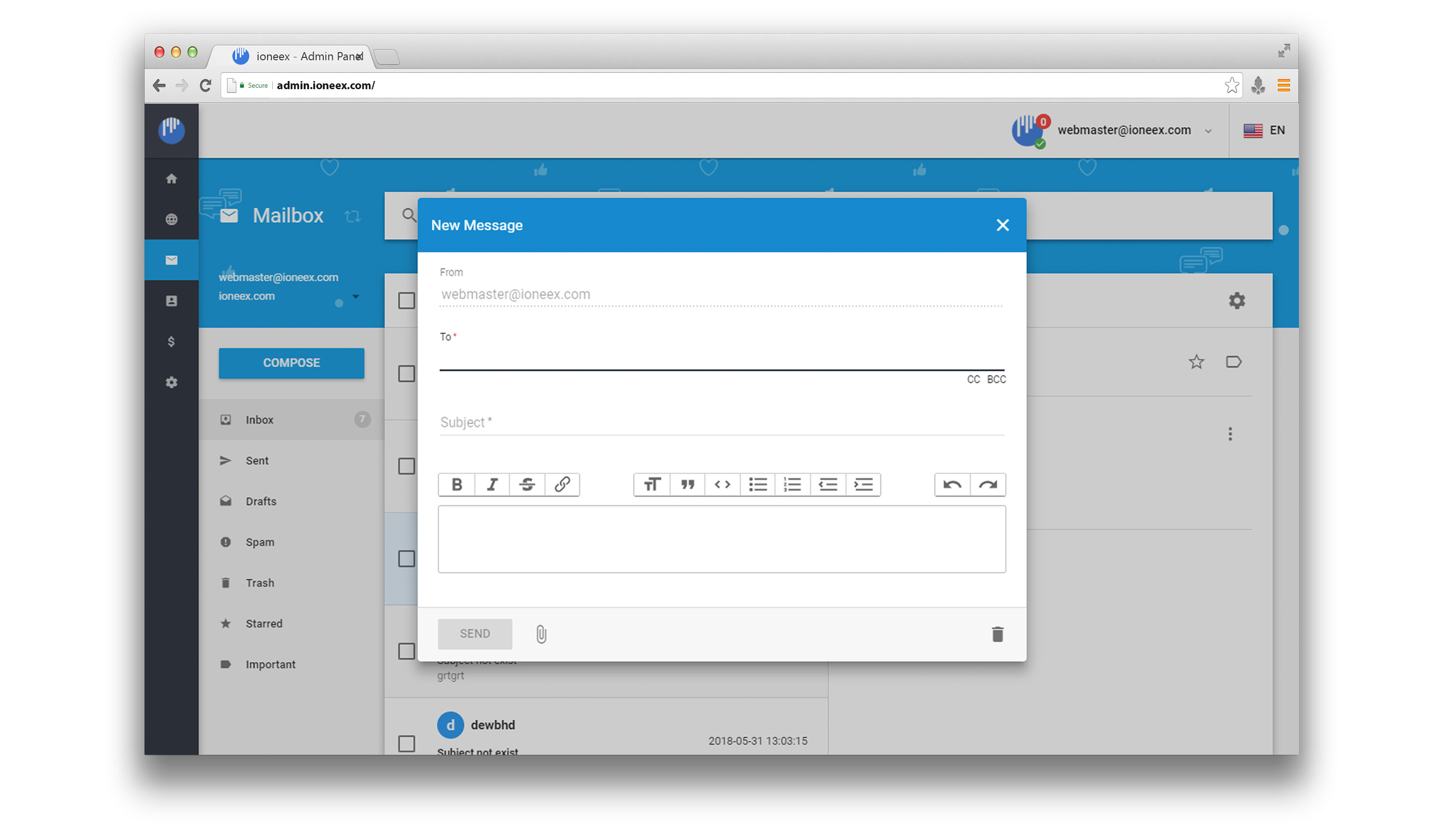Go to the Drafts folder
Screen dimensions: 1456x831
(x=261, y=501)
